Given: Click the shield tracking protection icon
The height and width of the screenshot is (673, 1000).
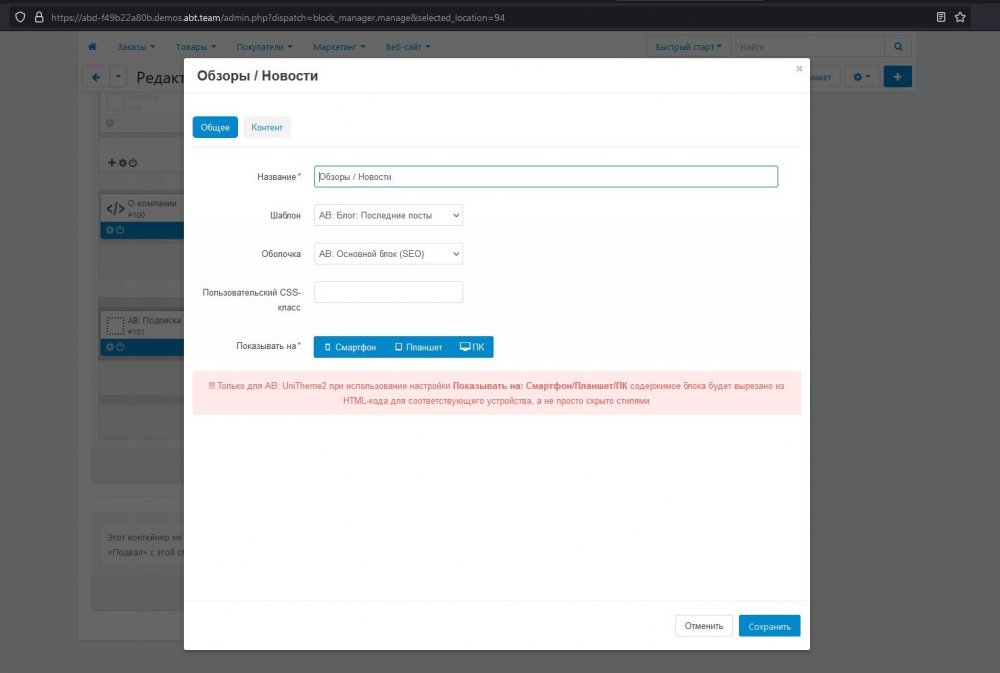Looking at the screenshot, I should coord(19,17).
